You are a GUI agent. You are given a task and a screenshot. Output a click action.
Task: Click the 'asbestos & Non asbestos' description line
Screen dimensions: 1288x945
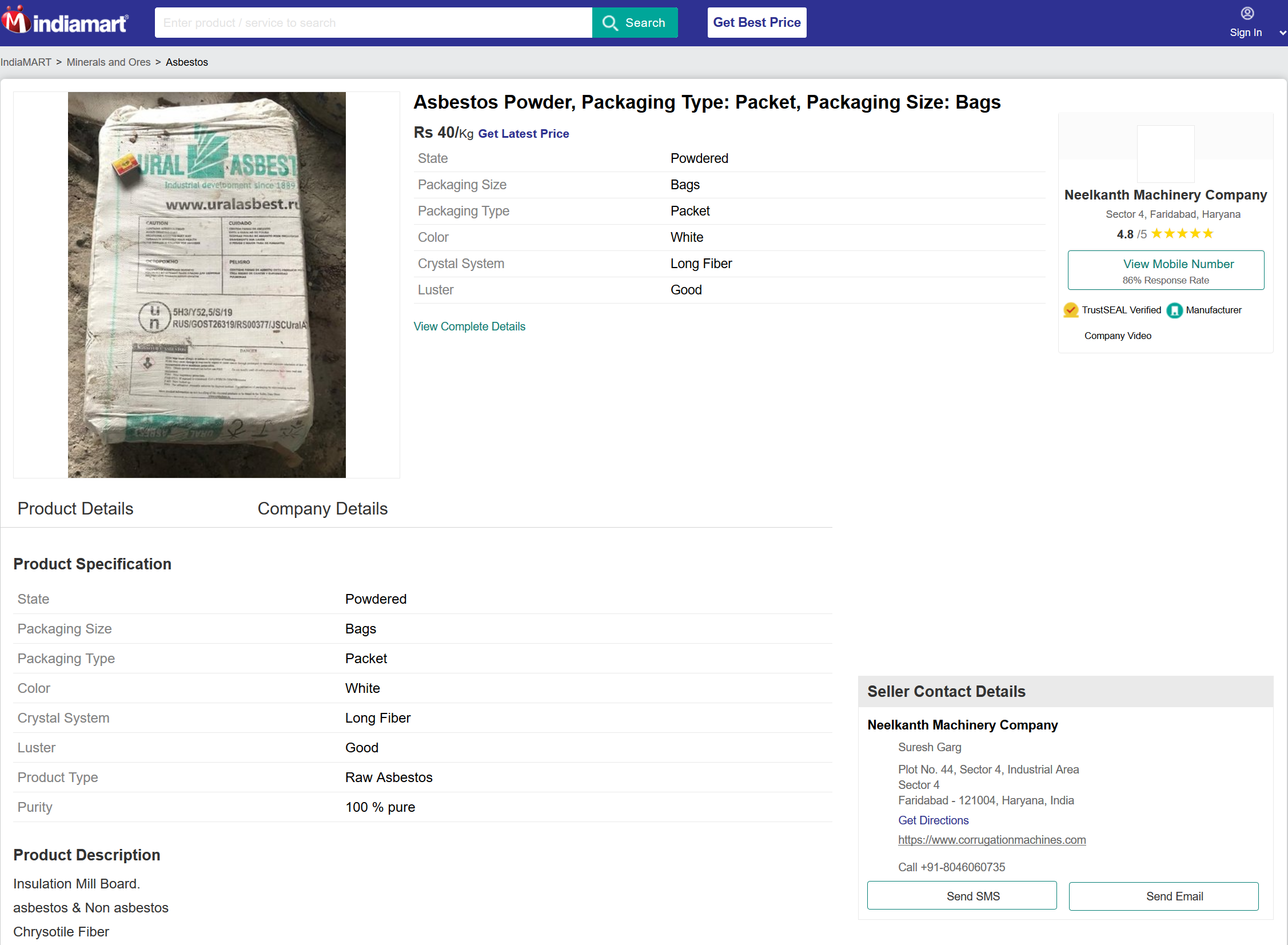click(x=91, y=908)
